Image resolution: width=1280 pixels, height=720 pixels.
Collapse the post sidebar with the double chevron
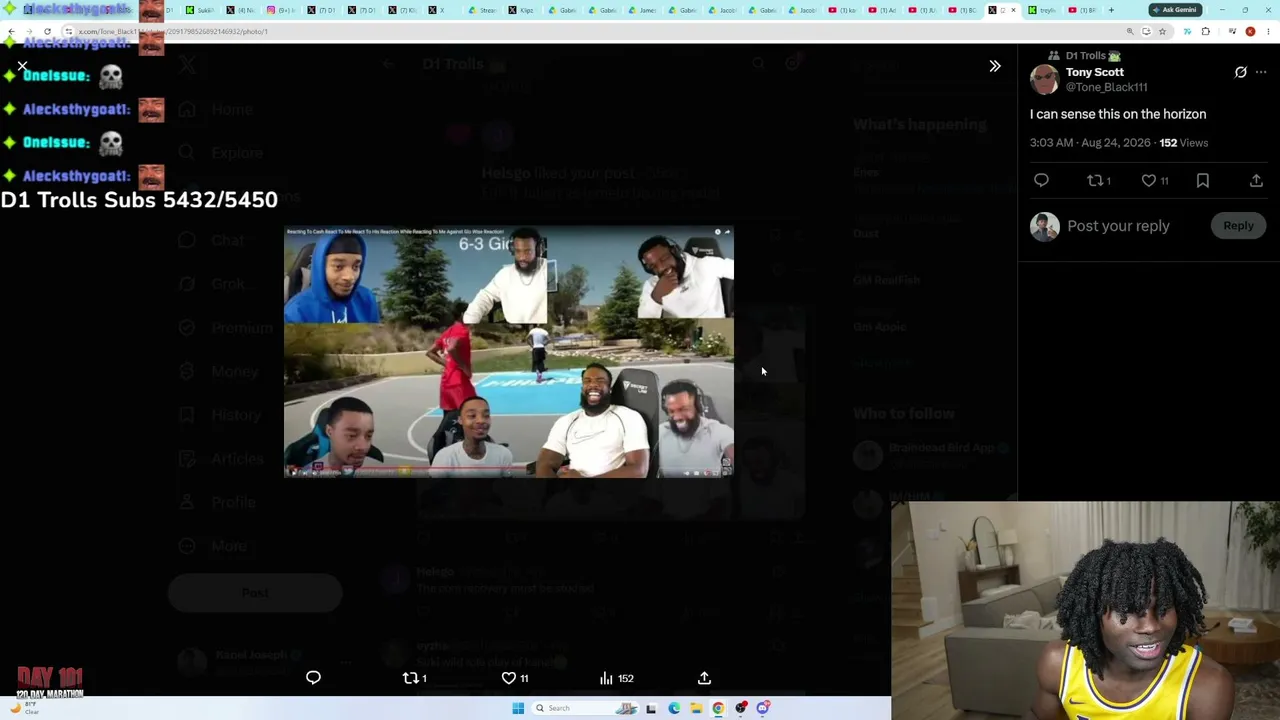point(994,66)
